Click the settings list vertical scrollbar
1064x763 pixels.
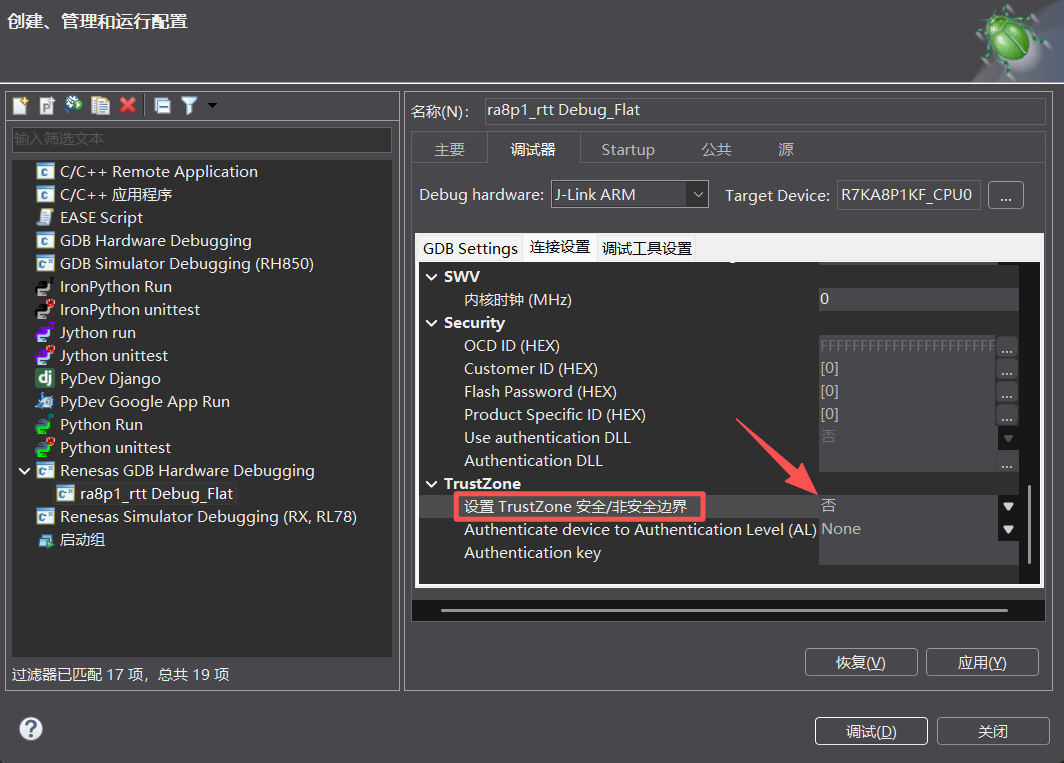coord(1029,523)
